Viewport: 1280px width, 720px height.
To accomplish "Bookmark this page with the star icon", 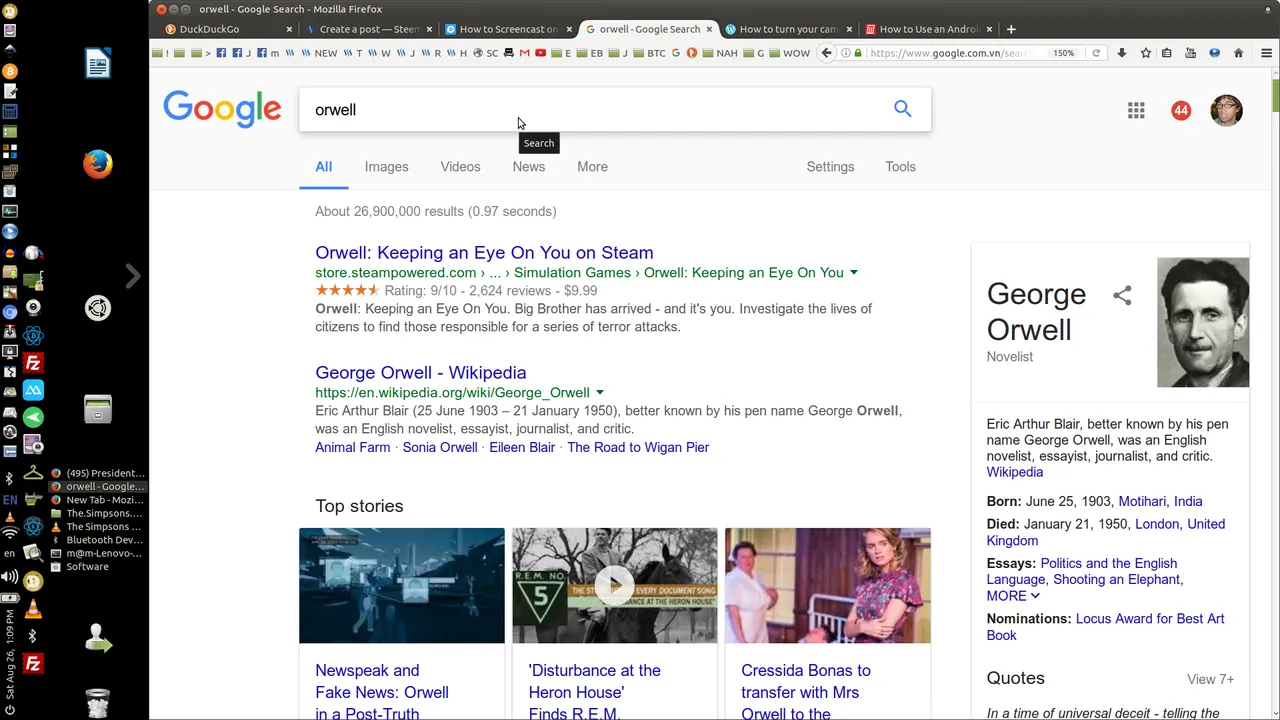I will [1146, 53].
